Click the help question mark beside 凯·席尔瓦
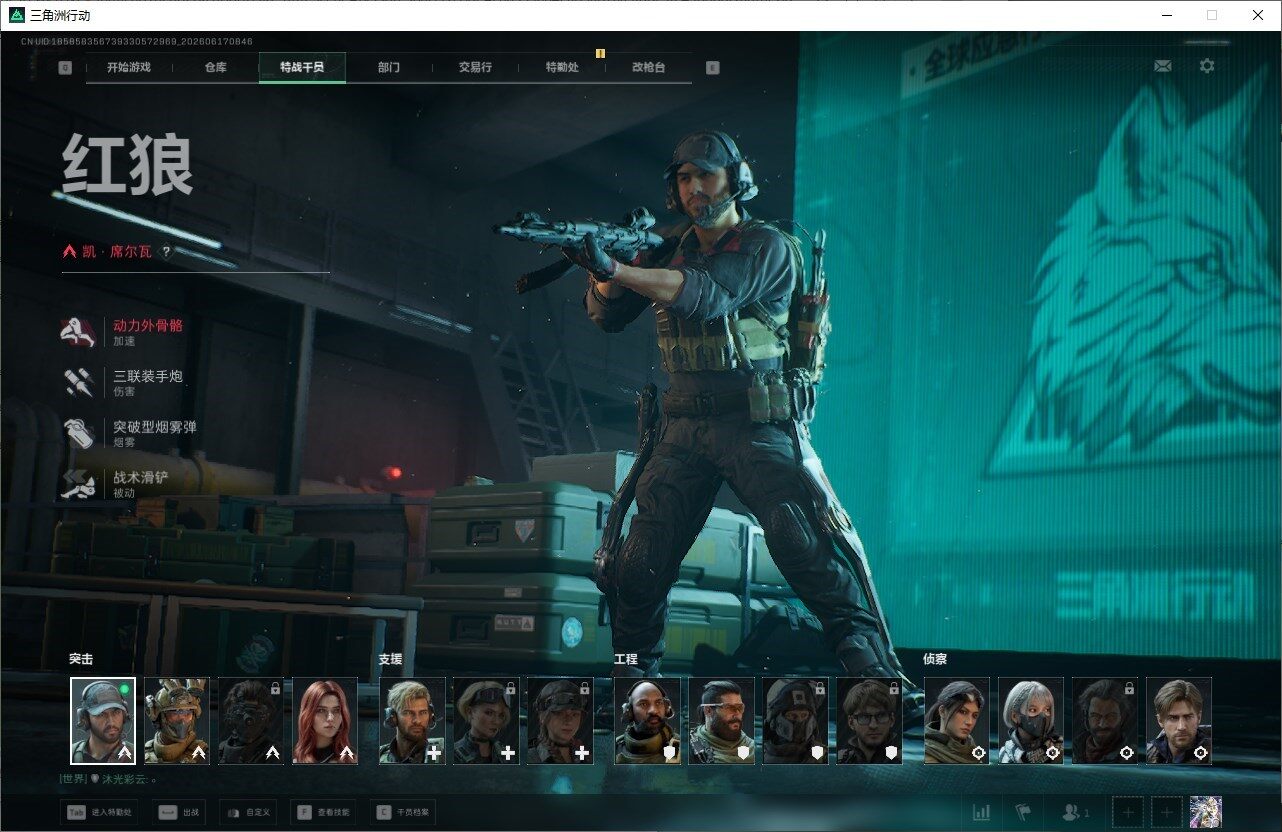Viewport: 1282px width, 832px height. pyautogui.click(x=167, y=252)
